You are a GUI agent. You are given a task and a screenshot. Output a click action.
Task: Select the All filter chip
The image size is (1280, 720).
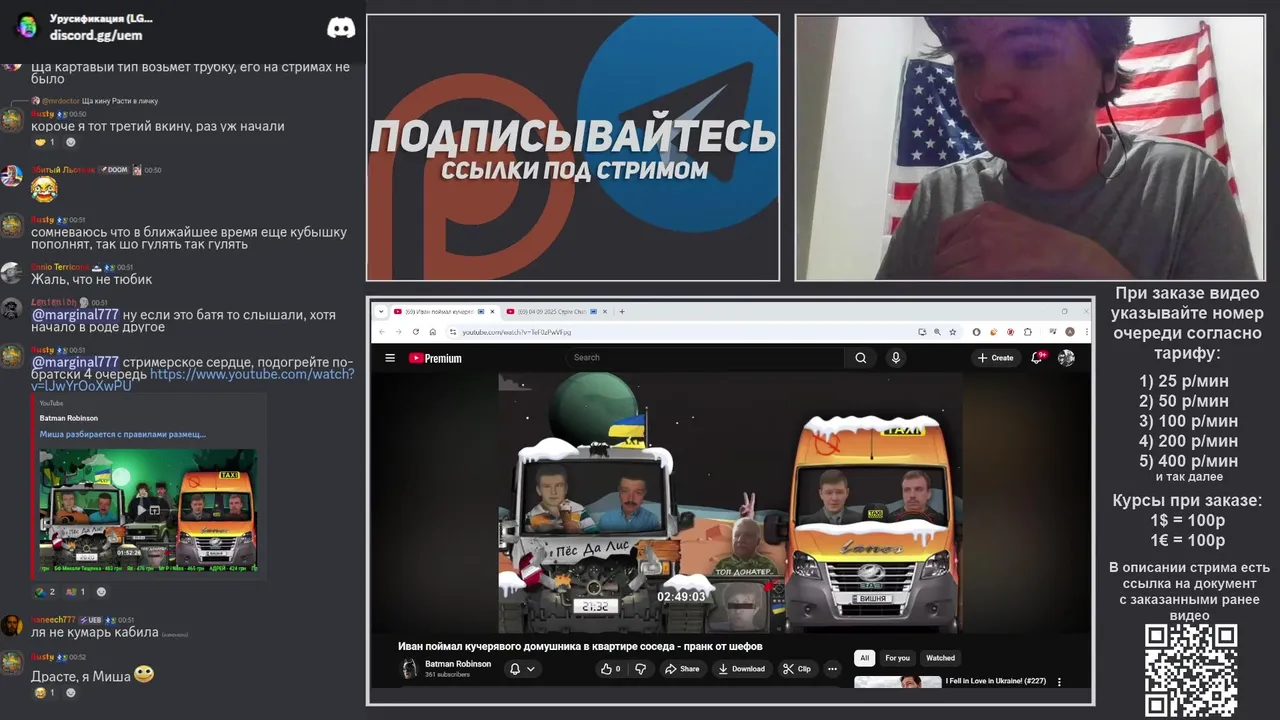[864, 658]
